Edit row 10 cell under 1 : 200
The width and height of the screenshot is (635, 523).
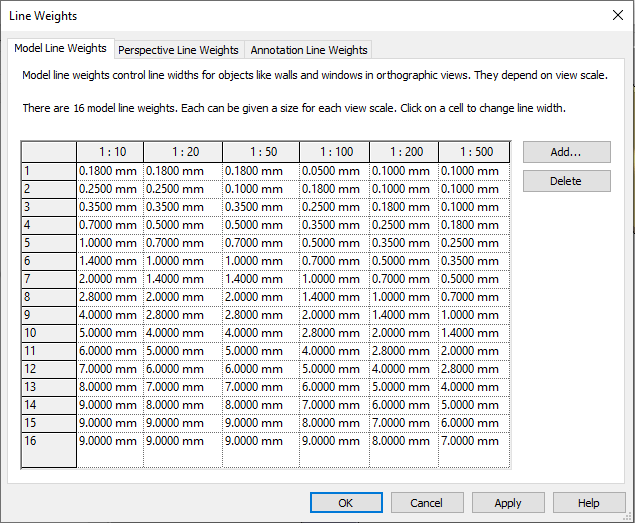click(404, 333)
